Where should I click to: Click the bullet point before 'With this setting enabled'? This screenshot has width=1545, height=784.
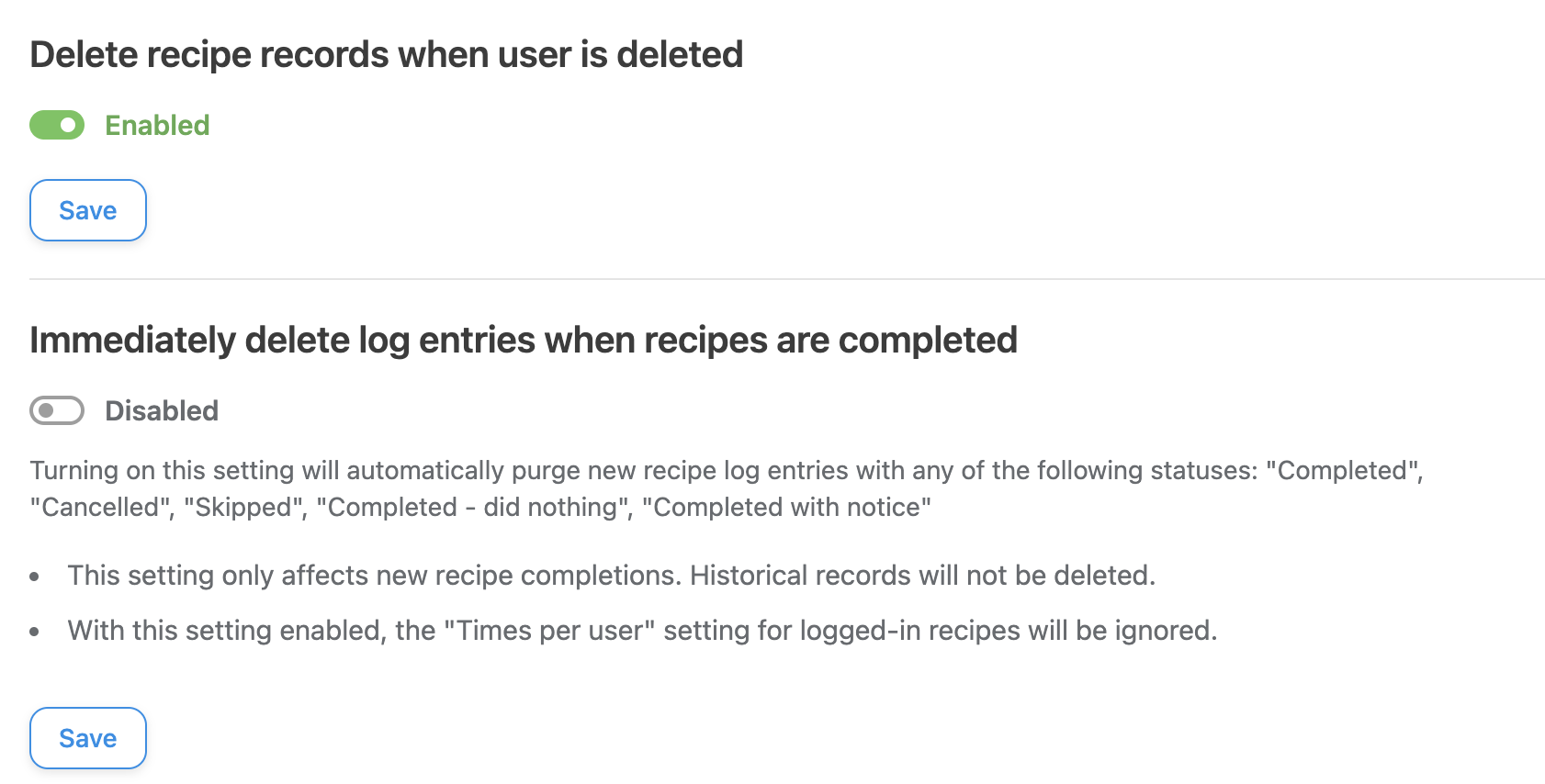[35, 632]
